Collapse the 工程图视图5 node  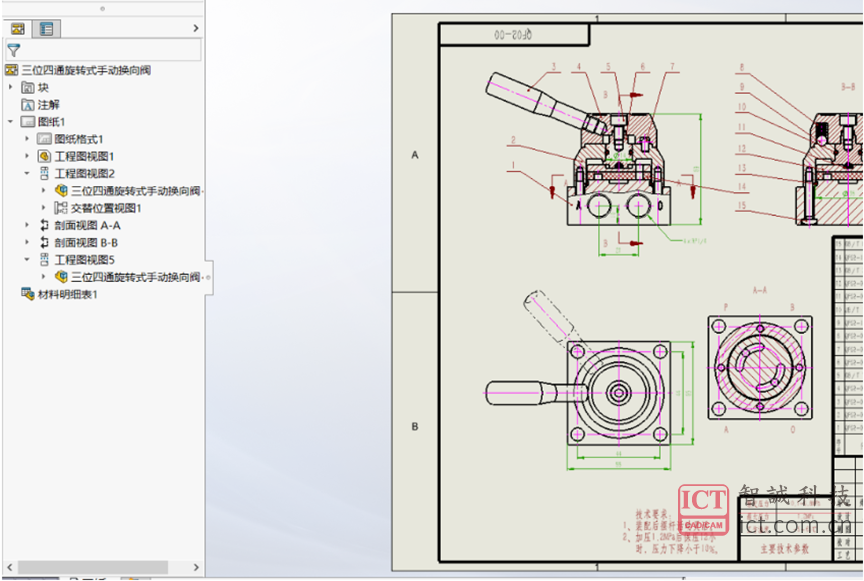click(27, 259)
